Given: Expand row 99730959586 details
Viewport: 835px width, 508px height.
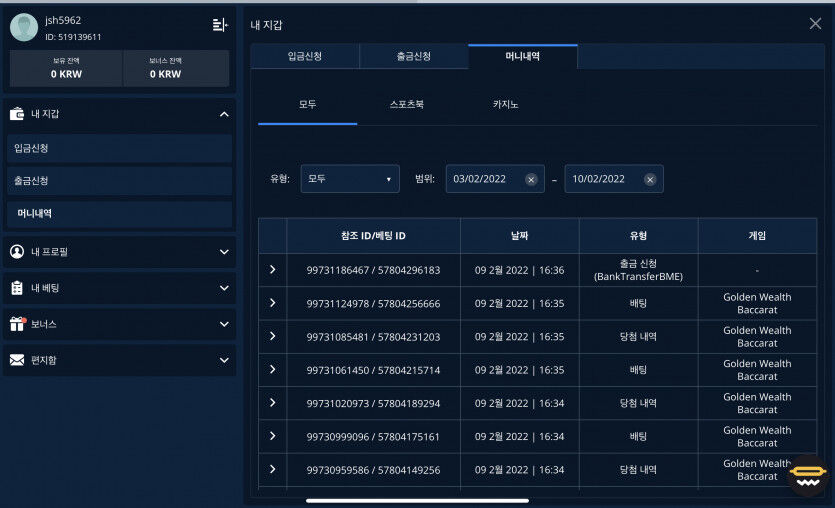Looking at the screenshot, I should point(273,469).
